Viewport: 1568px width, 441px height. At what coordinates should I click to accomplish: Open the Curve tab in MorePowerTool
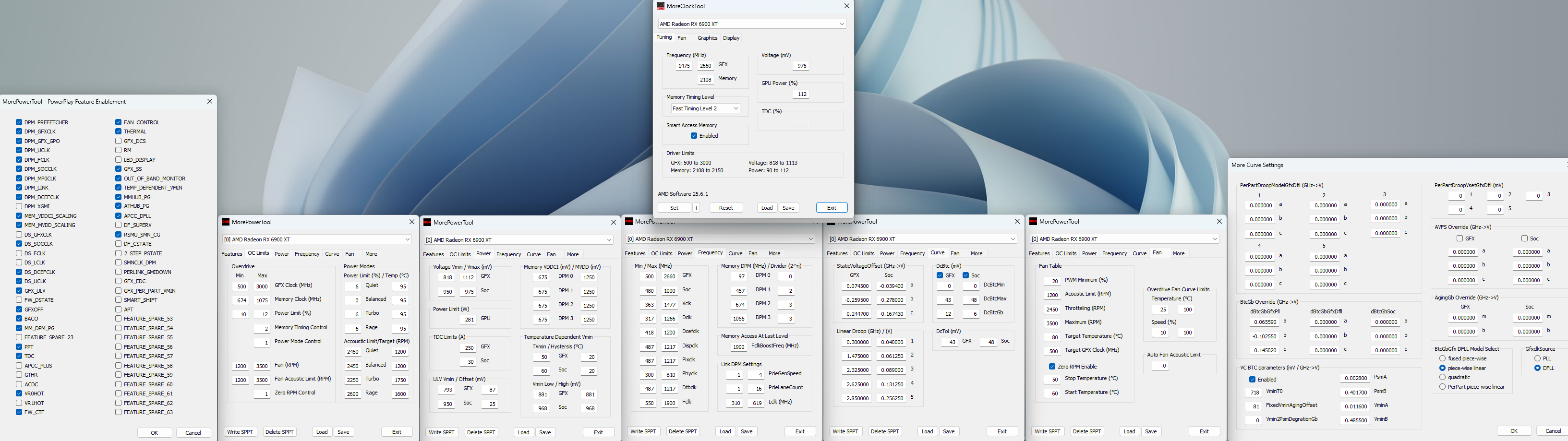click(332, 254)
